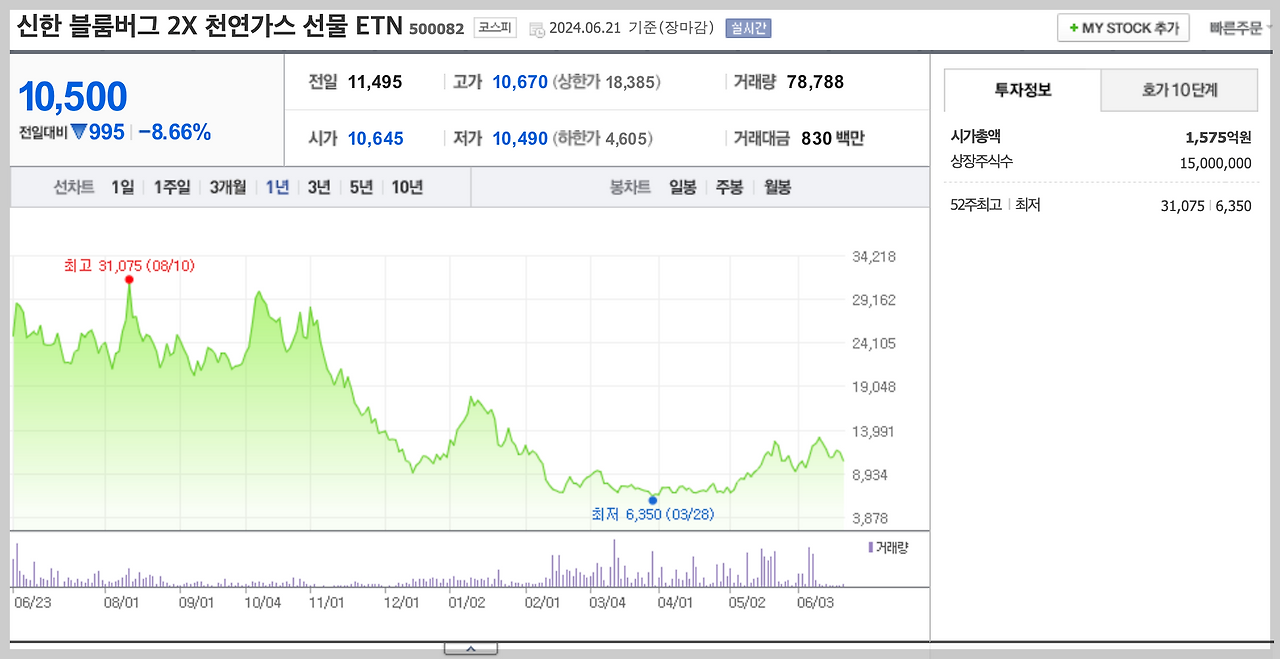The width and height of the screenshot is (1280, 659).
Task: Select the 3개월 line chart period
Action: [228, 187]
